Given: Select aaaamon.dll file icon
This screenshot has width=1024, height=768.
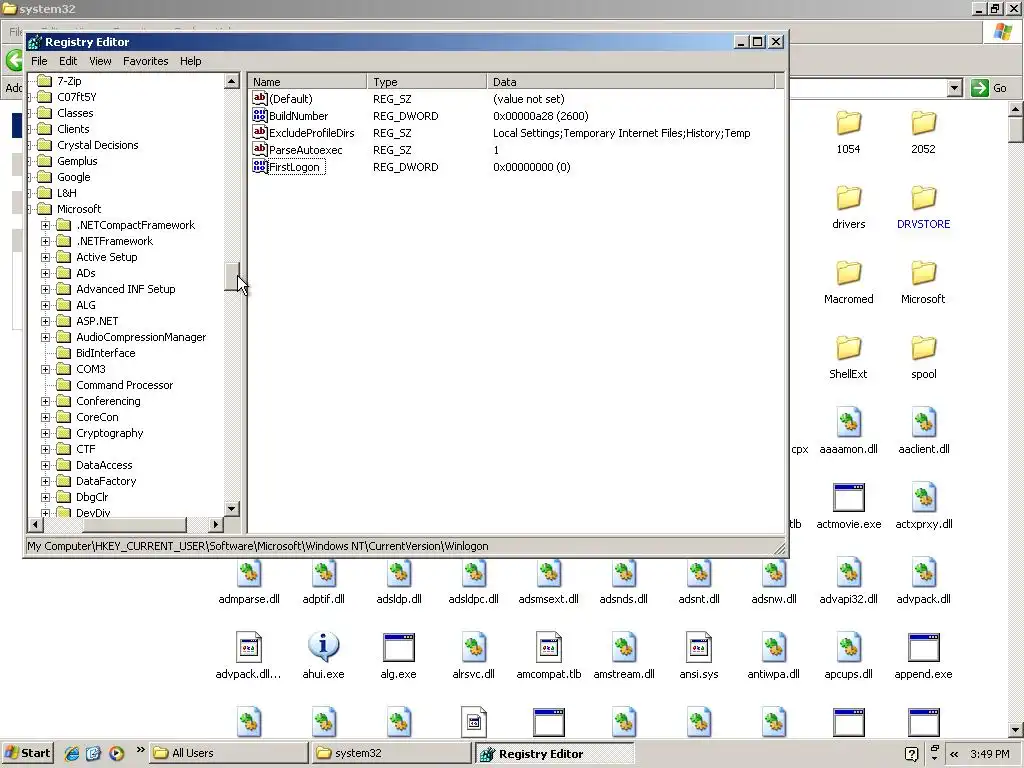Looking at the screenshot, I should point(848,423).
